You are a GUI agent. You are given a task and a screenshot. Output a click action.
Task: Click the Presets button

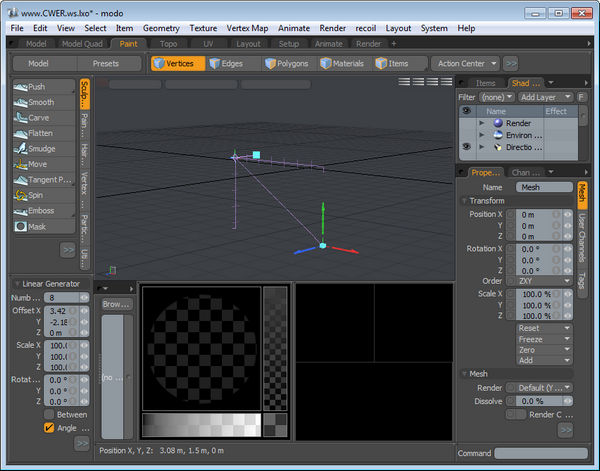click(x=105, y=63)
